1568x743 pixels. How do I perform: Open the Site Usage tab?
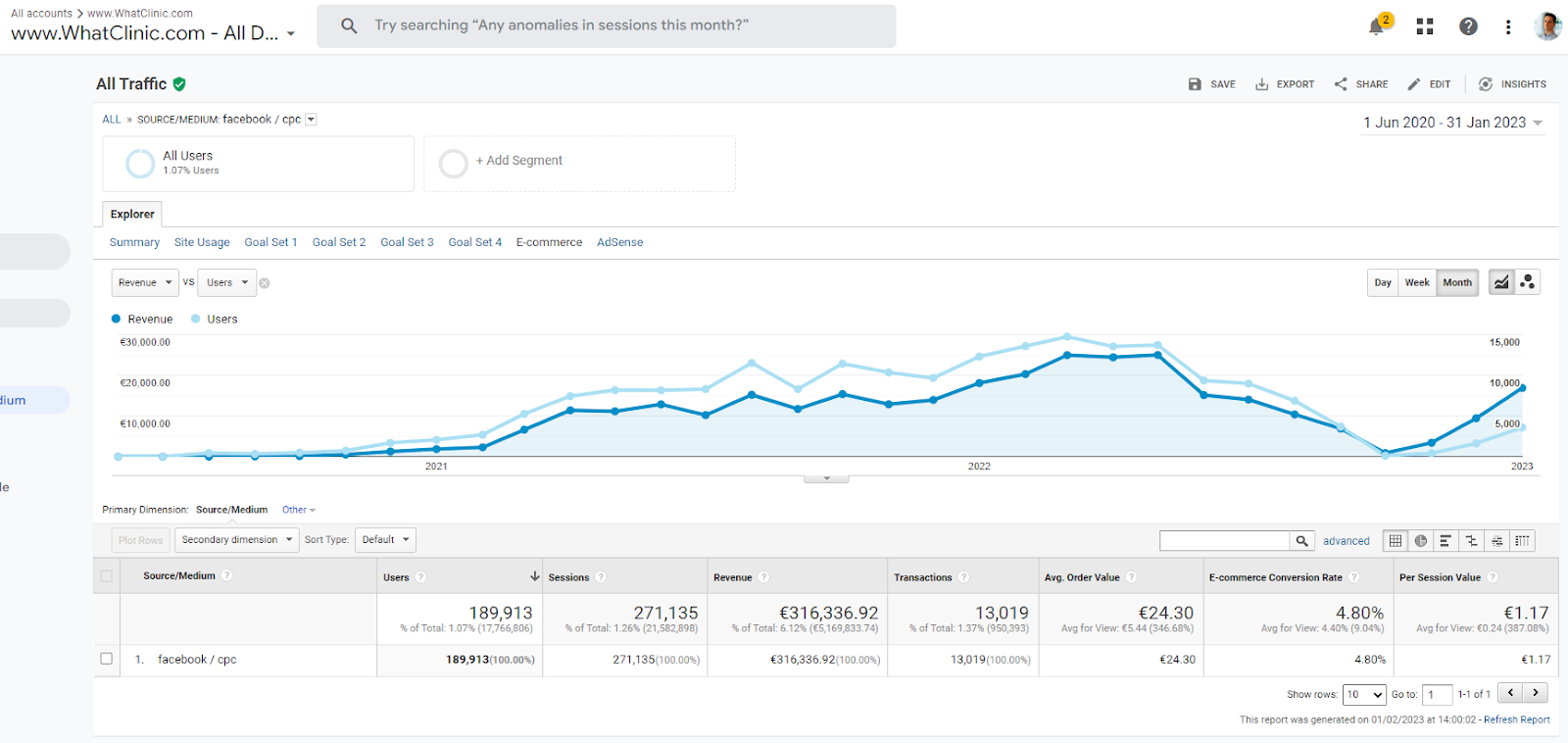pos(202,242)
